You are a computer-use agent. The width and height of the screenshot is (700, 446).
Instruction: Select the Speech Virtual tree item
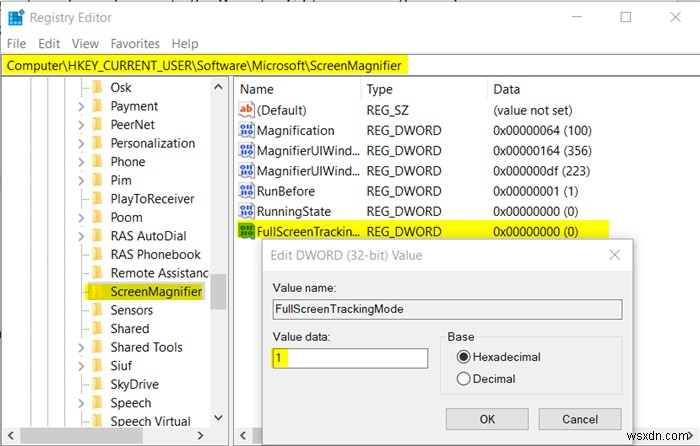click(x=150, y=421)
